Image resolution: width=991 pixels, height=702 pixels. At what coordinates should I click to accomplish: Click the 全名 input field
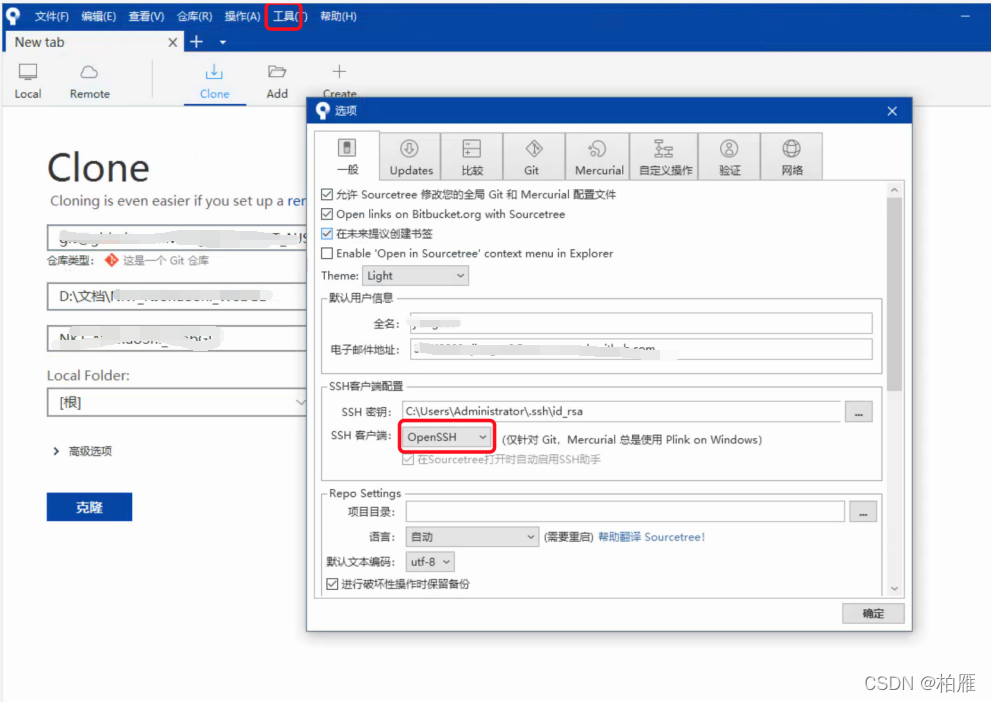[x=641, y=323]
